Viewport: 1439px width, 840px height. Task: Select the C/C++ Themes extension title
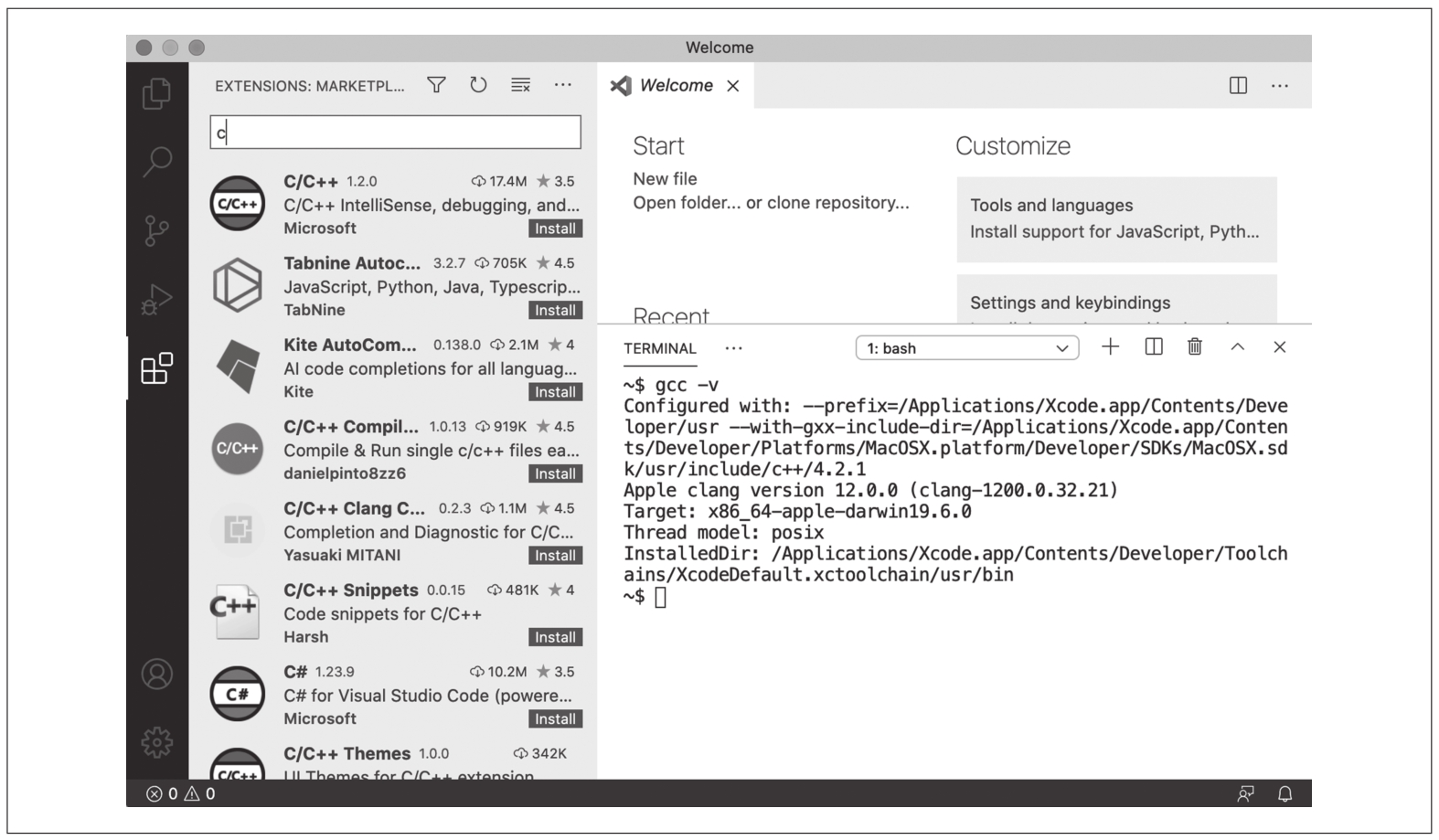[346, 754]
